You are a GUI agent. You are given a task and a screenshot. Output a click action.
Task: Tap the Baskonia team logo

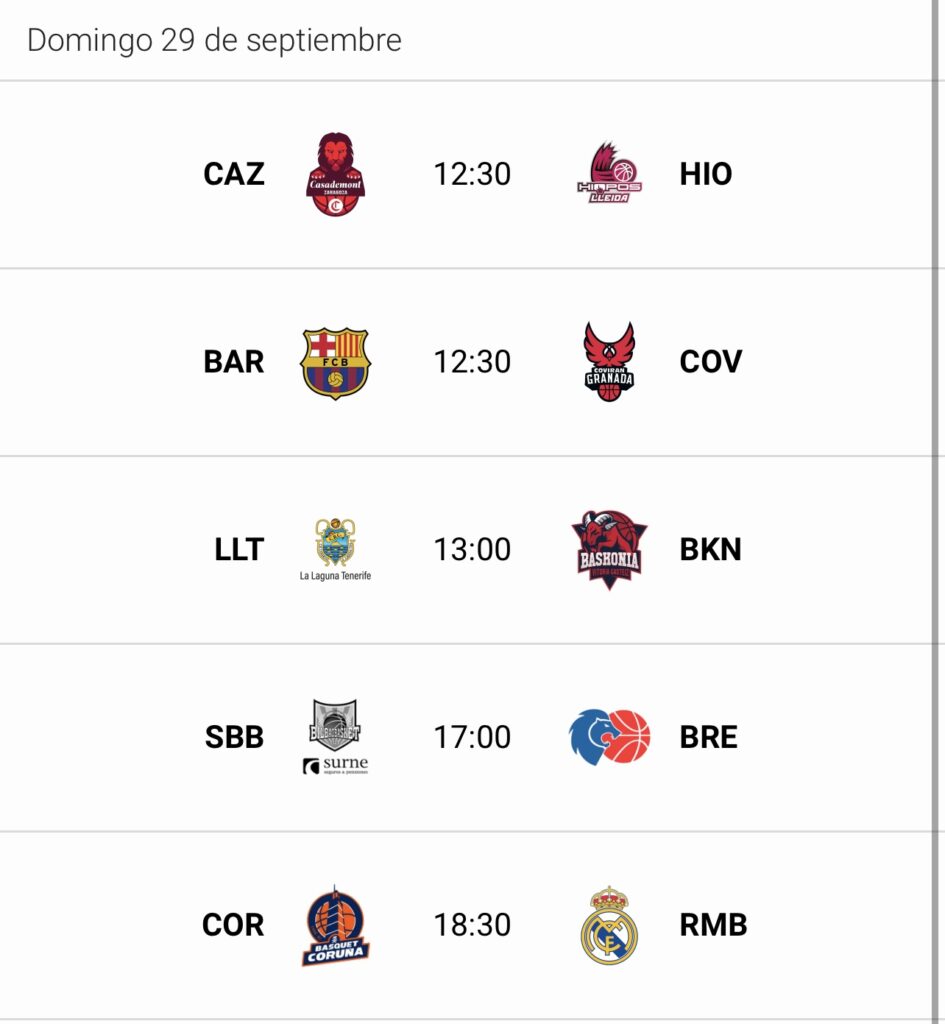[x=609, y=549]
